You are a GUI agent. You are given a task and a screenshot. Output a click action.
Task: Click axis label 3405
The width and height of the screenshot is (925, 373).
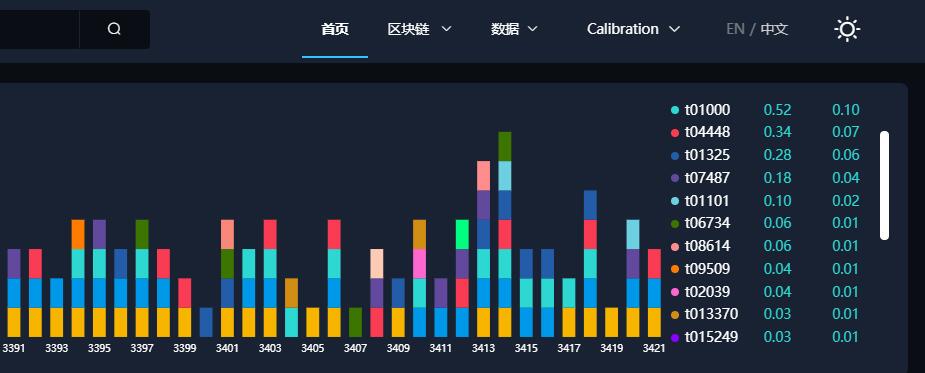click(313, 349)
